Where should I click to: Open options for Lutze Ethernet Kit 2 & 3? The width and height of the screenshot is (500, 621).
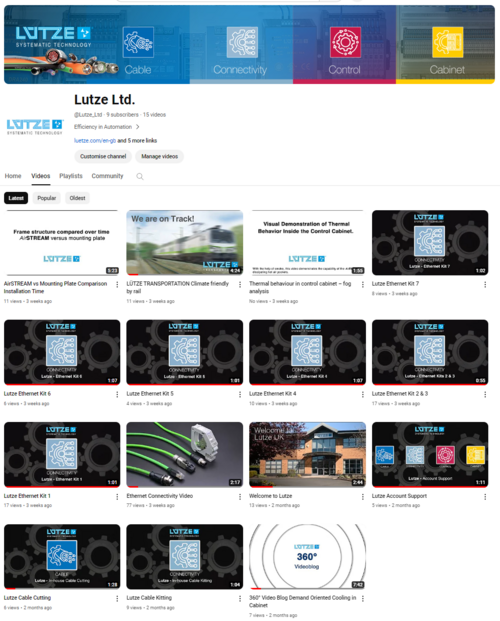point(485,394)
